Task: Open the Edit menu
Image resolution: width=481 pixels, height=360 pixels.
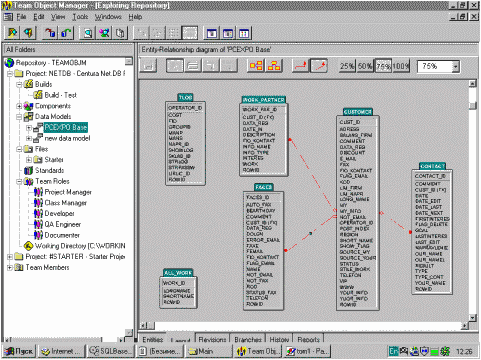Action: coord(39,17)
